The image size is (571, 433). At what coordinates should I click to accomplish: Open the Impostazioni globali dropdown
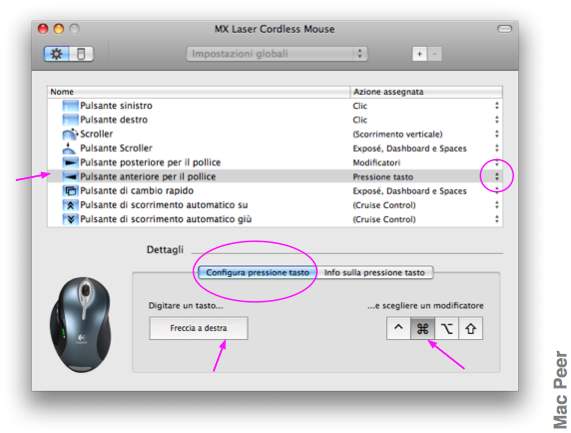click(x=277, y=54)
